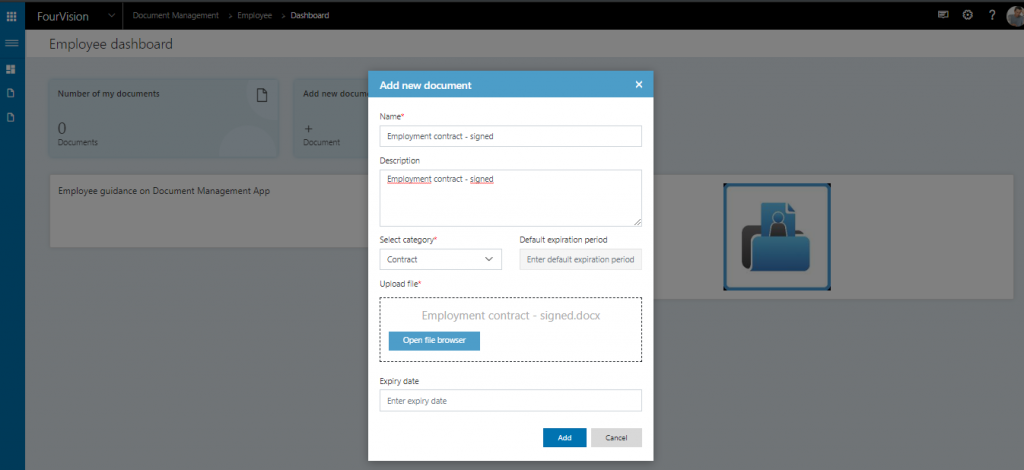The height and width of the screenshot is (470, 1024).
Task: Toggle the hamburger navigation menu
Action: (11, 43)
